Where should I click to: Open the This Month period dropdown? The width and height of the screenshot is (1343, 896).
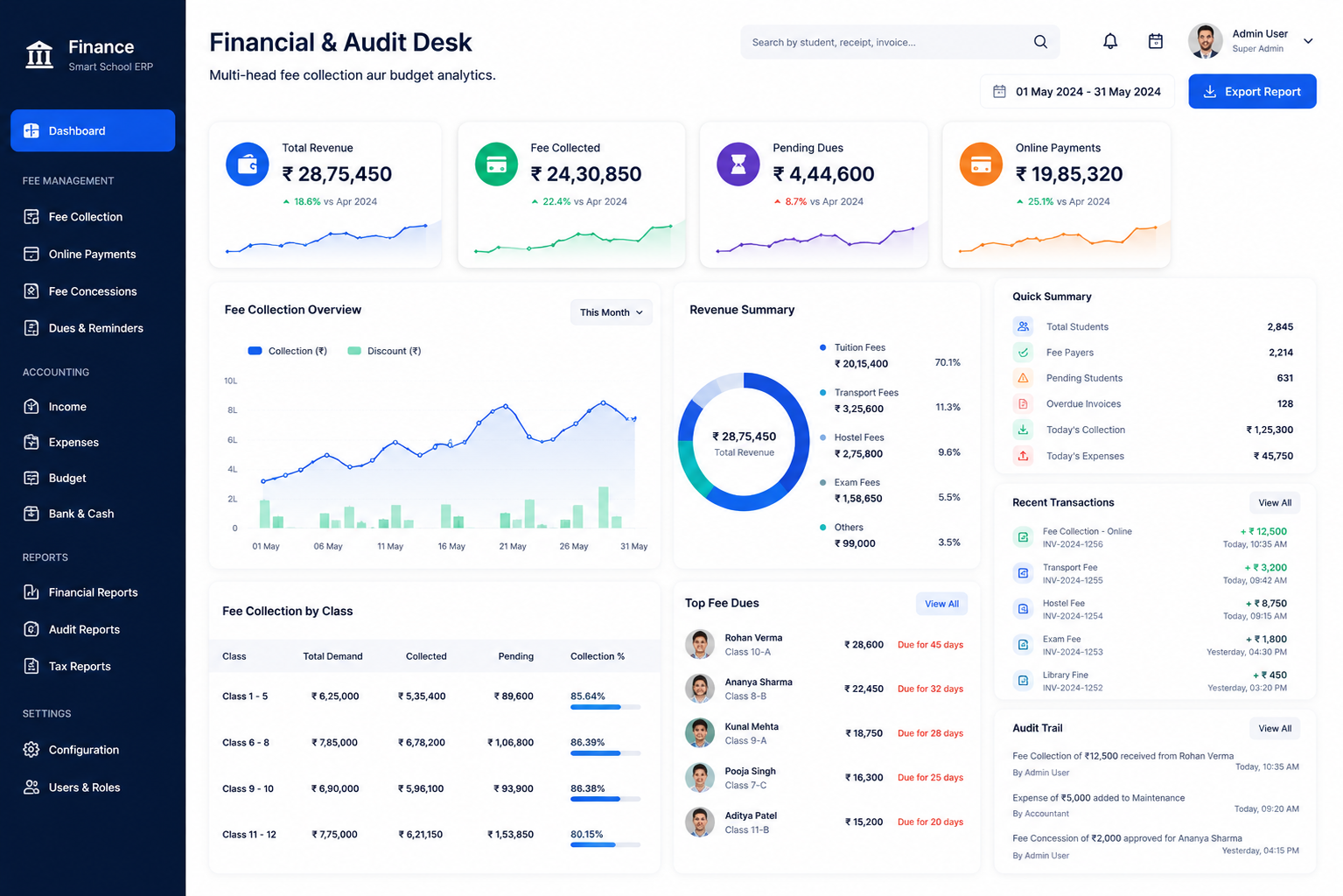612,312
